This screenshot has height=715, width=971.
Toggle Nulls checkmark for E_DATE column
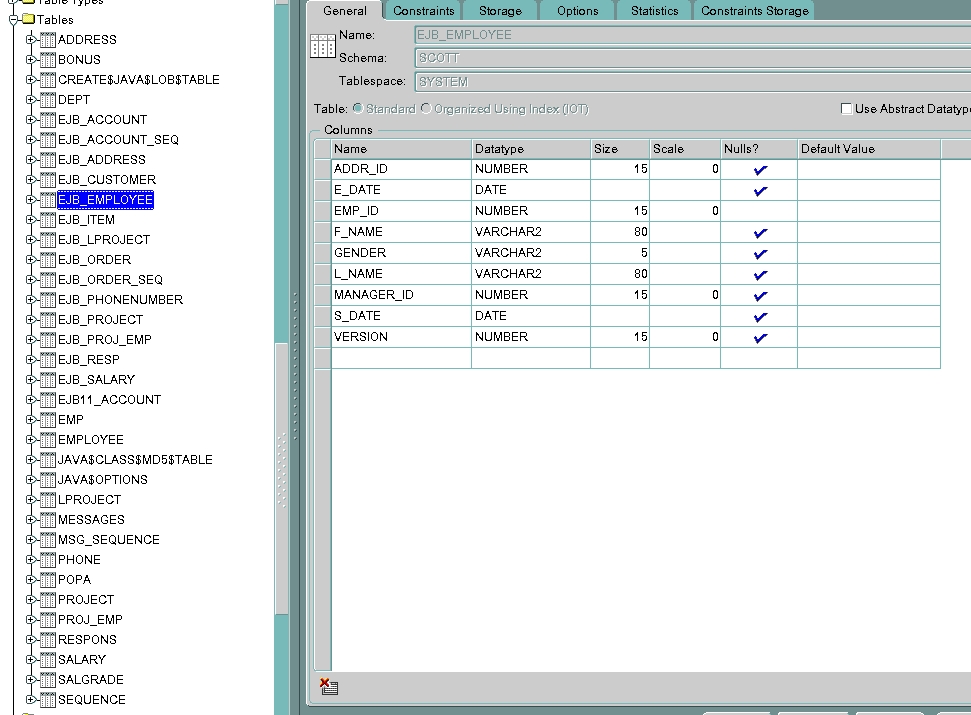760,191
